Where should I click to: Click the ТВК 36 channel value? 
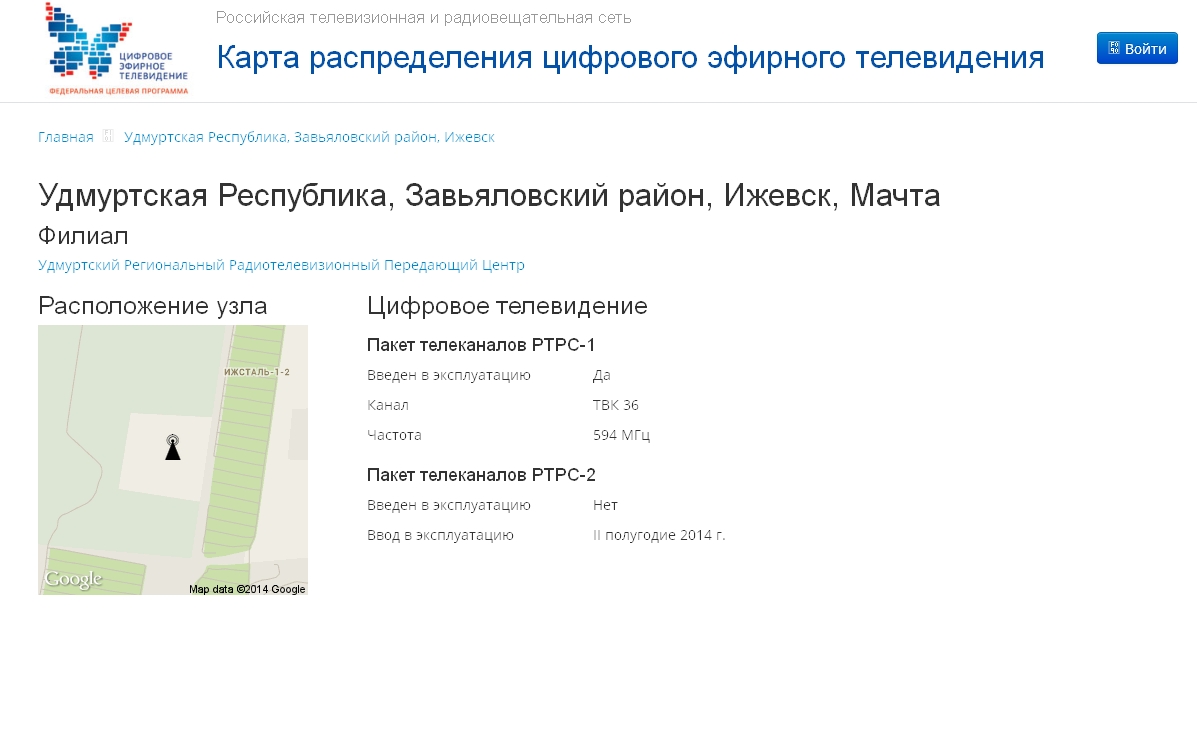[615, 405]
